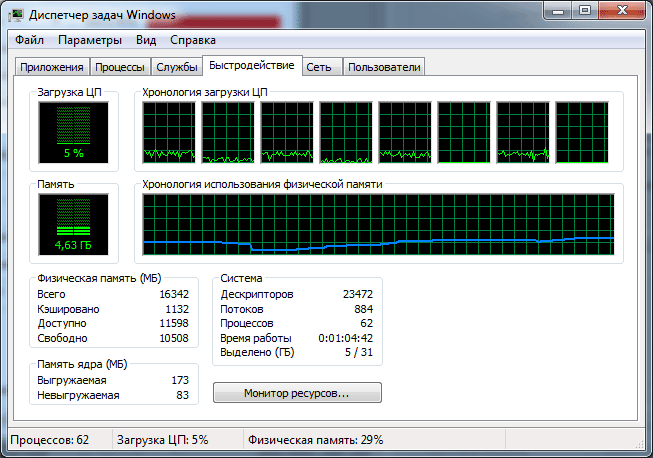The width and height of the screenshot is (653, 458).
Task: Open the Файл menu
Action: (29, 40)
